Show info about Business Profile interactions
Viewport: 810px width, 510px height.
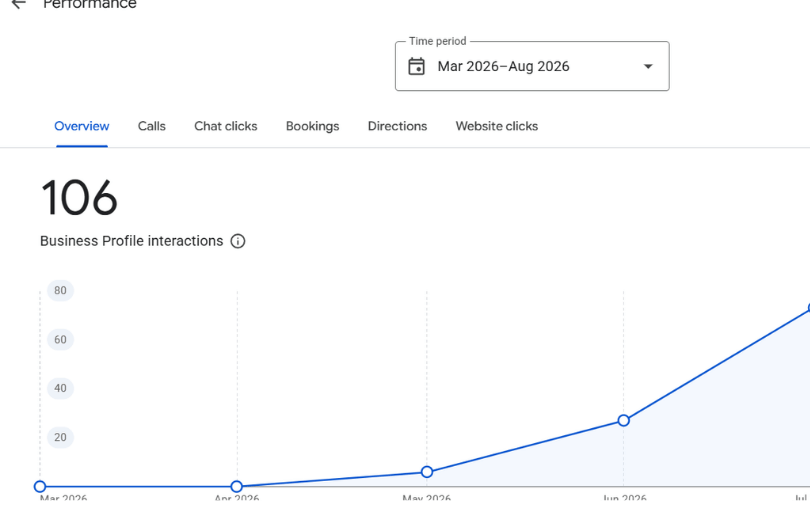(x=238, y=241)
